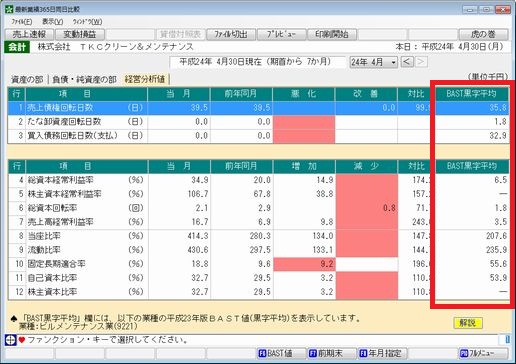
Task: Click BAST黒字平均 value 235.9
Action: click(x=496, y=250)
